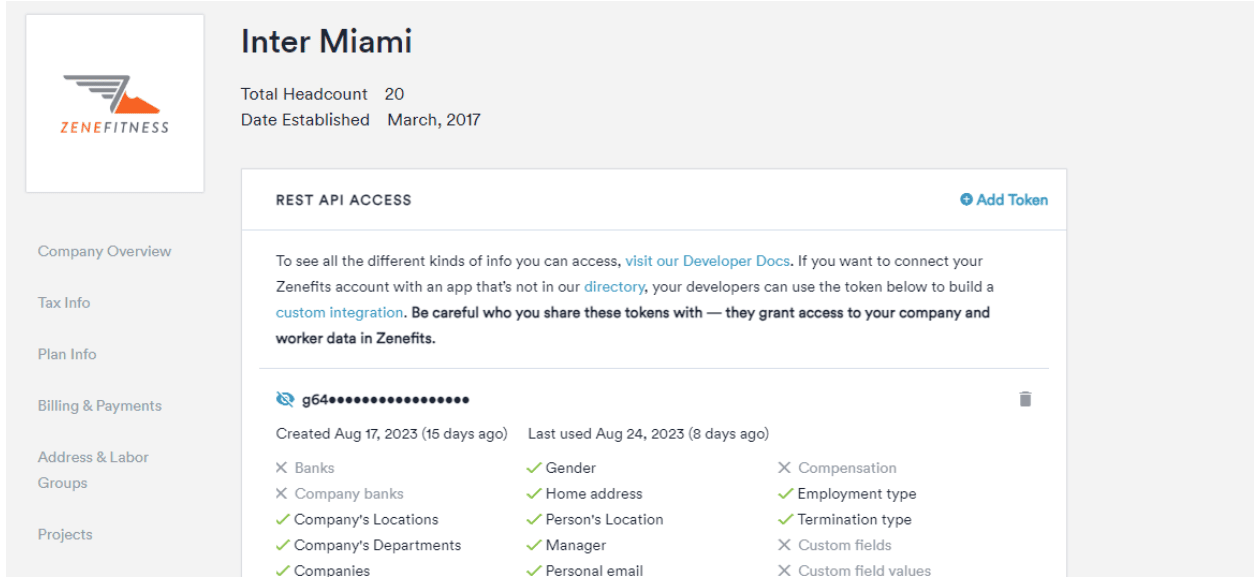Screen dimensions: 1260x584
Task: Follow the visit our Developer Docs link
Action: (x=708, y=261)
